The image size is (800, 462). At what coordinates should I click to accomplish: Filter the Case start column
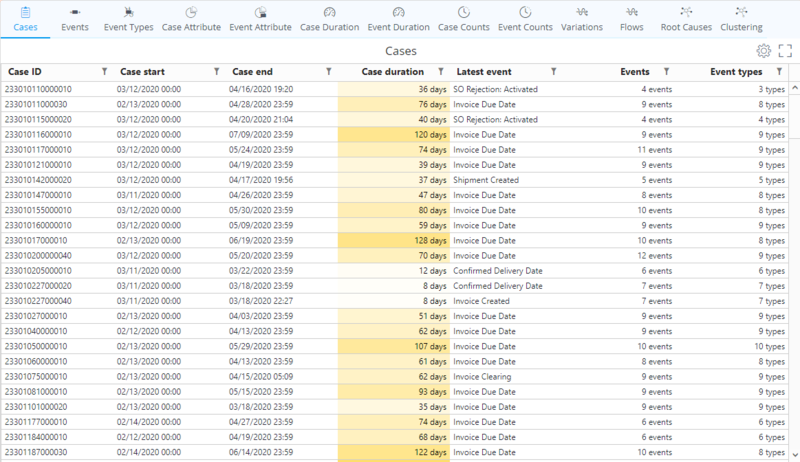(x=216, y=72)
